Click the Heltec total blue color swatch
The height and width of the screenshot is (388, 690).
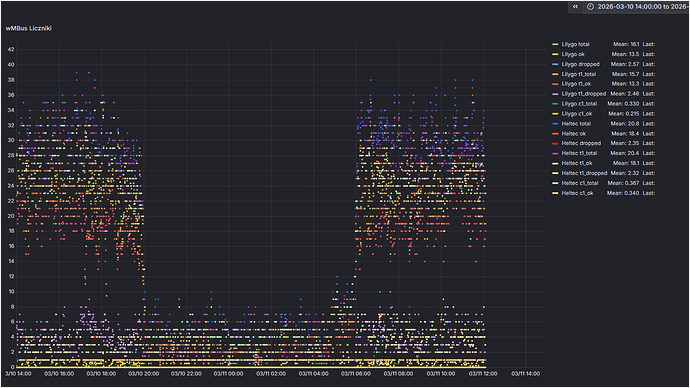click(x=555, y=124)
